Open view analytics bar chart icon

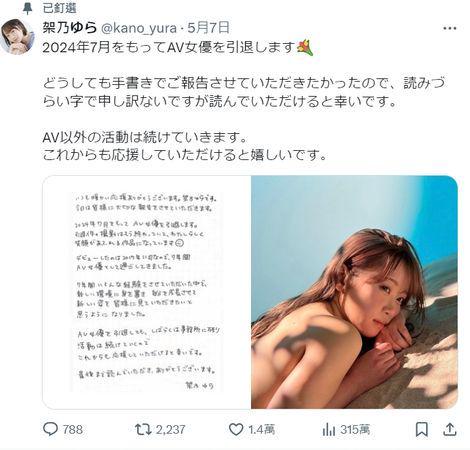click(328, 429)
